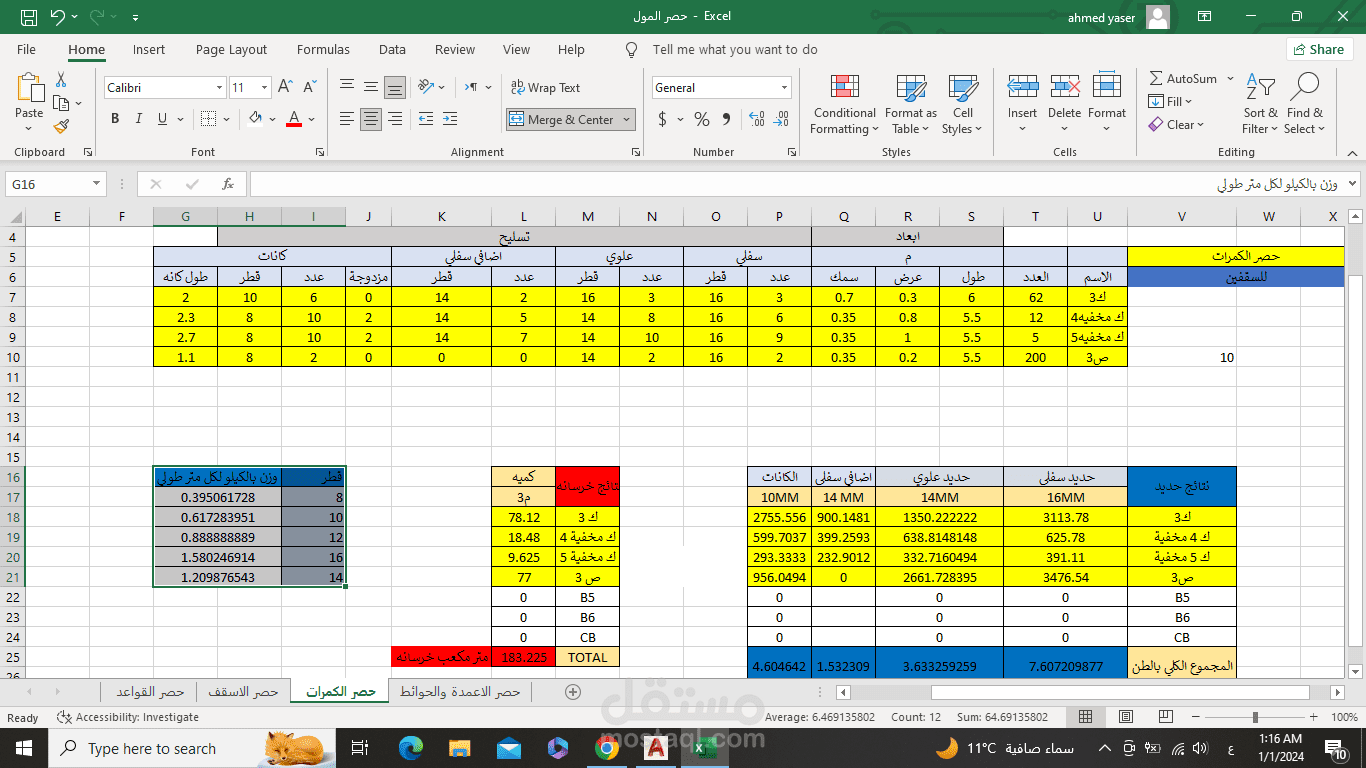Click Tell me what you want to do
Screen dimensions: 1366x768
tap(735, 49)
